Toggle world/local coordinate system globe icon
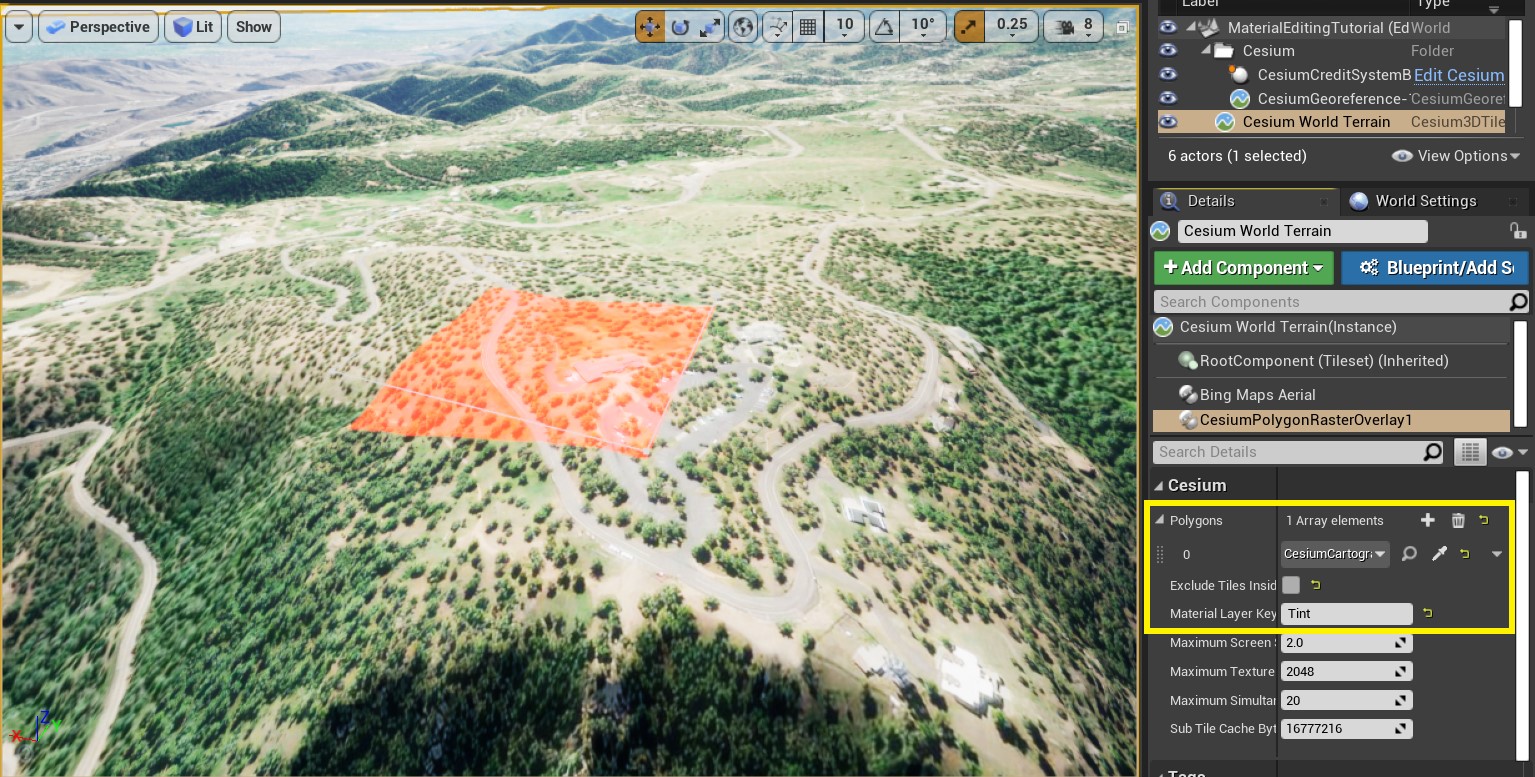This screenshot has height=777, width=1535. click(x=742, y=27)
